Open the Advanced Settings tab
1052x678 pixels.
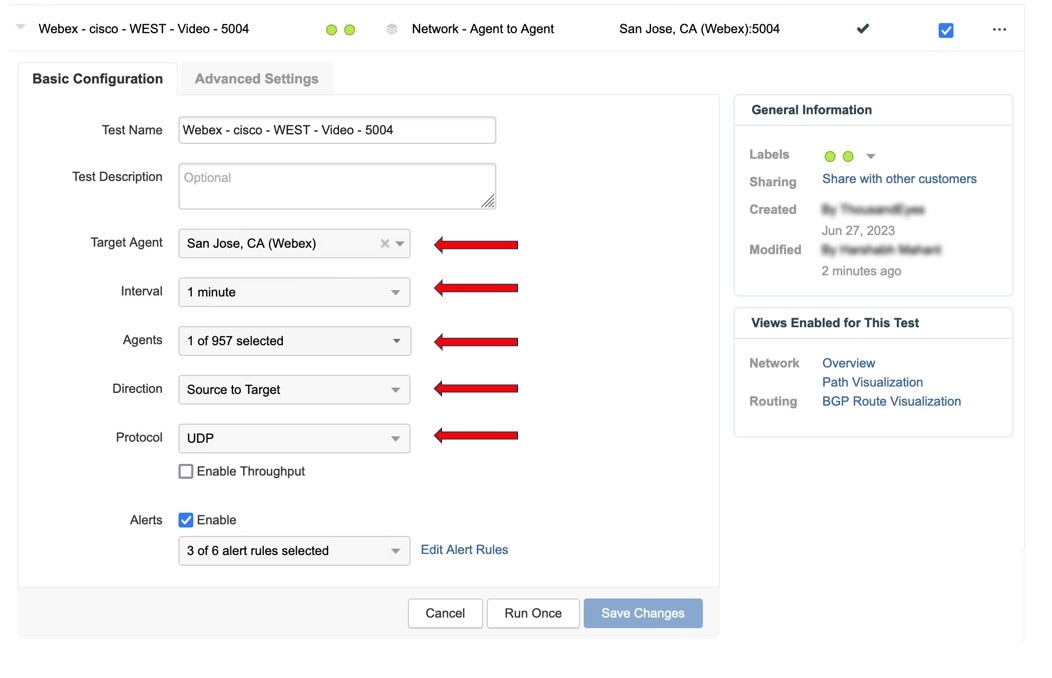pyautogui.click(x=256, y=78)
